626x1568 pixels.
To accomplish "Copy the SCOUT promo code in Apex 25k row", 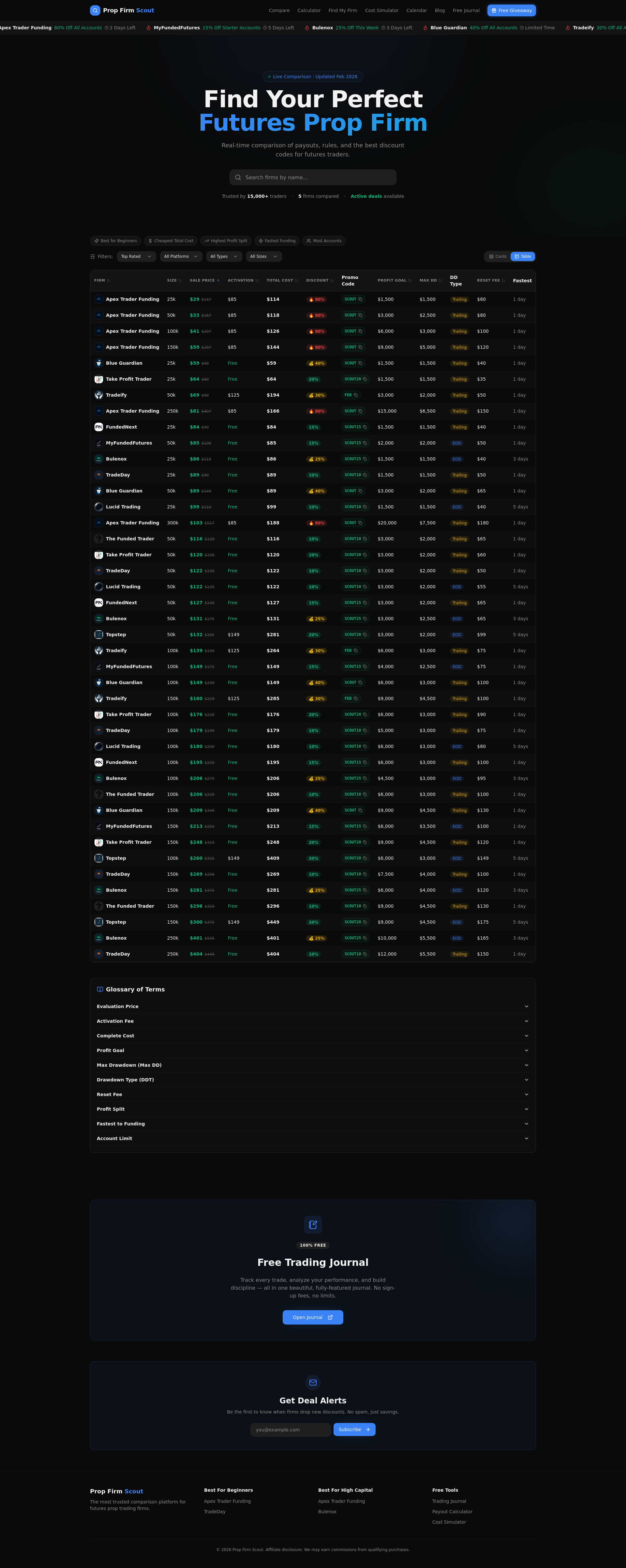I will click(352, 300).
